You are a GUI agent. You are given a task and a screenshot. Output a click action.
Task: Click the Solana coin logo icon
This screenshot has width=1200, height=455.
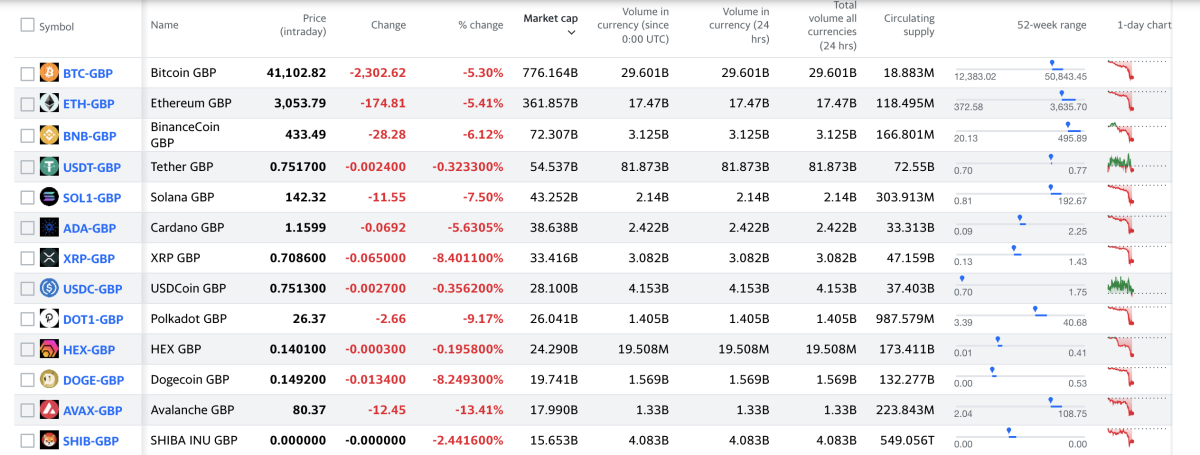tap(49, 198)
